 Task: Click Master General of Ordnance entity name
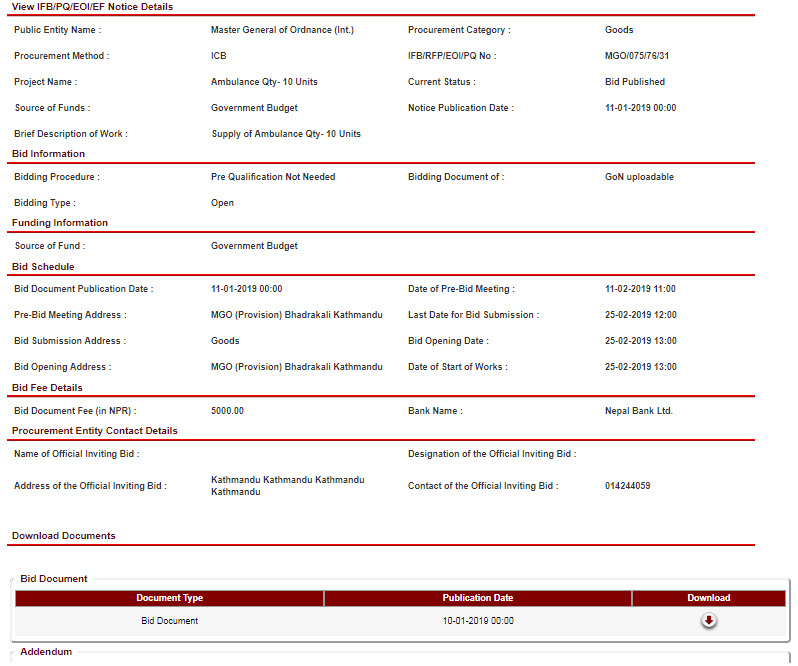(x=282, y=30)
